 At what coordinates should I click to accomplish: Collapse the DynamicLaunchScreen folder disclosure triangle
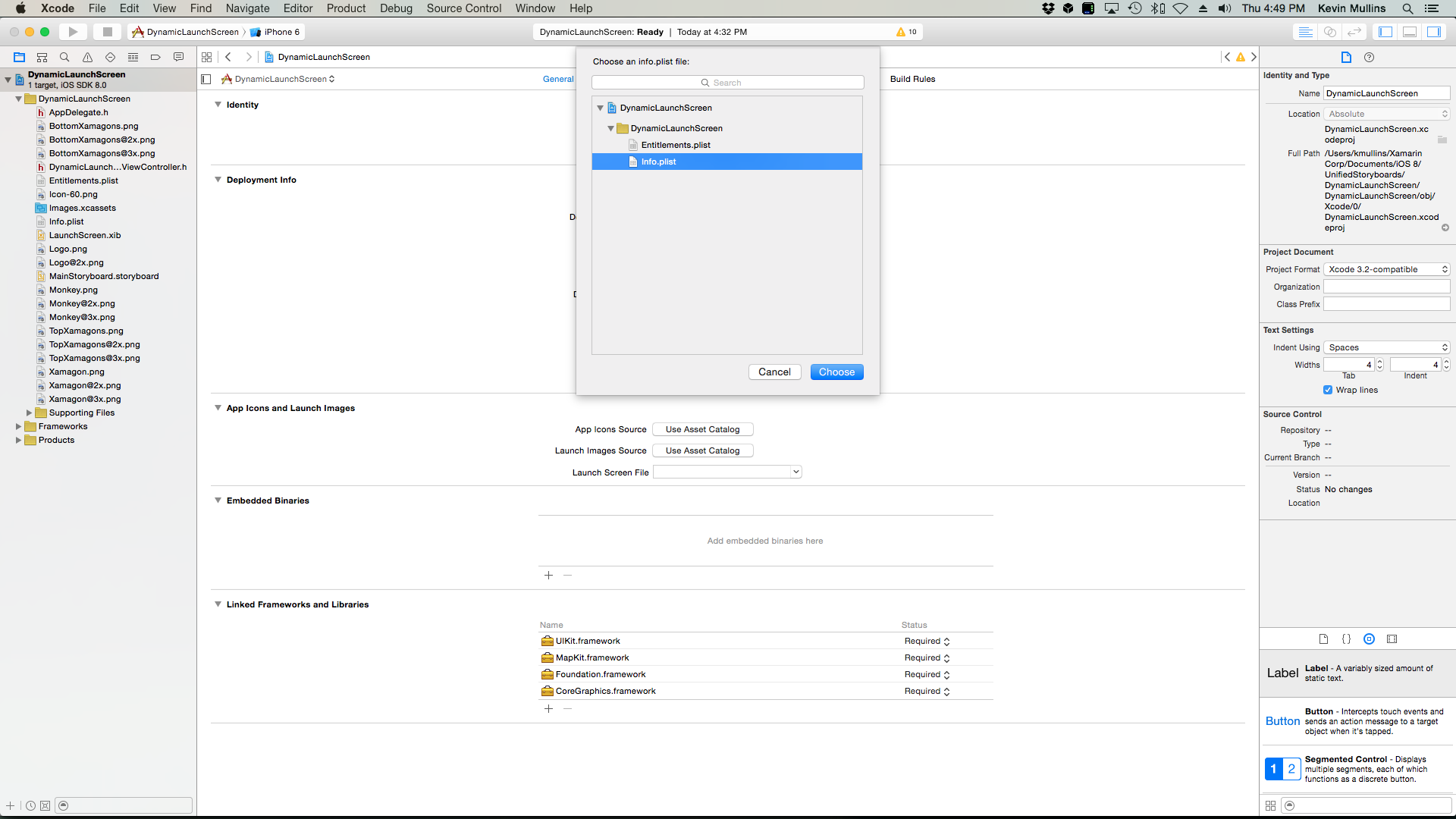(x=17, y=99)
